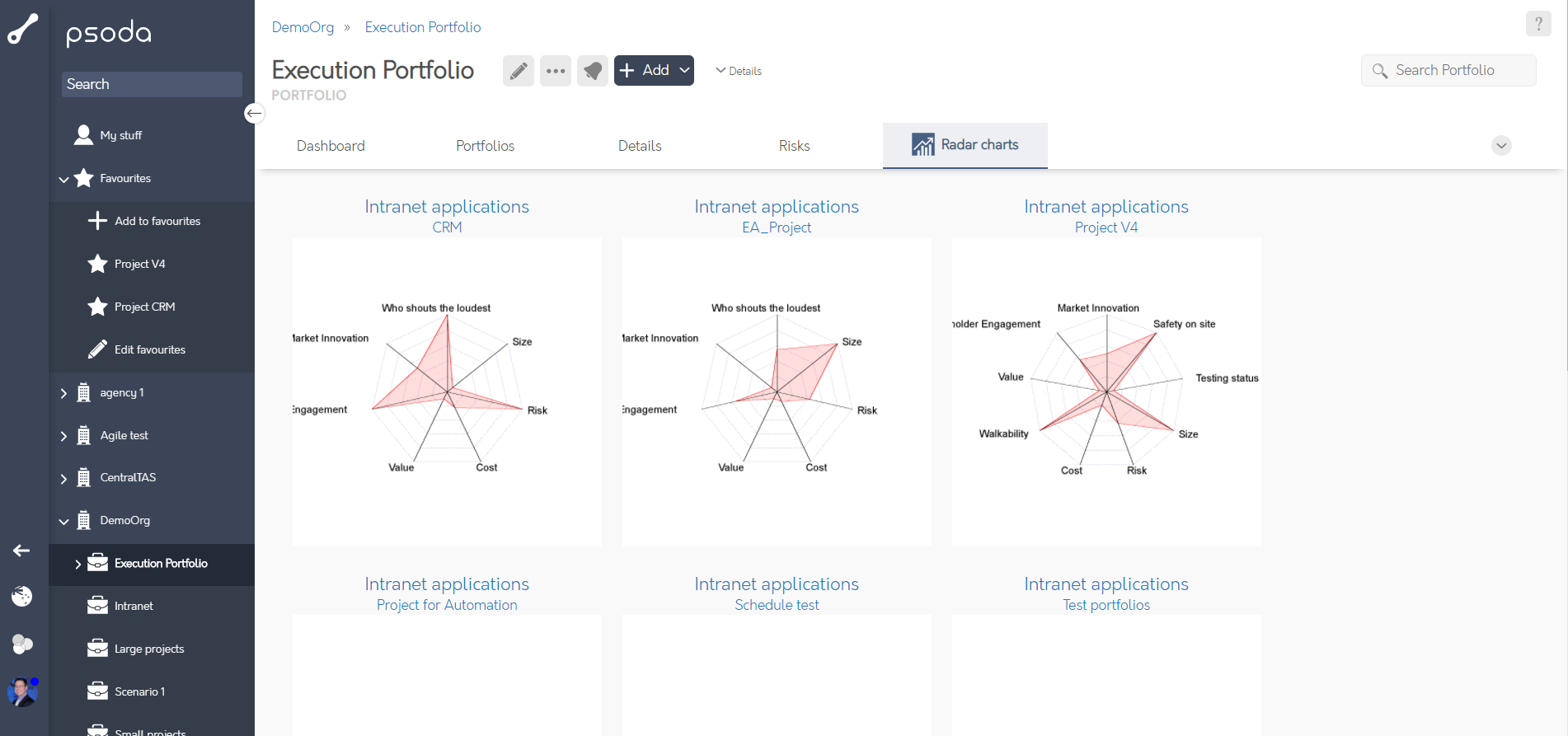1568x736 pixels.
Task: Click the plus icon for Add to favourites
Action: [x=98, y=220]
